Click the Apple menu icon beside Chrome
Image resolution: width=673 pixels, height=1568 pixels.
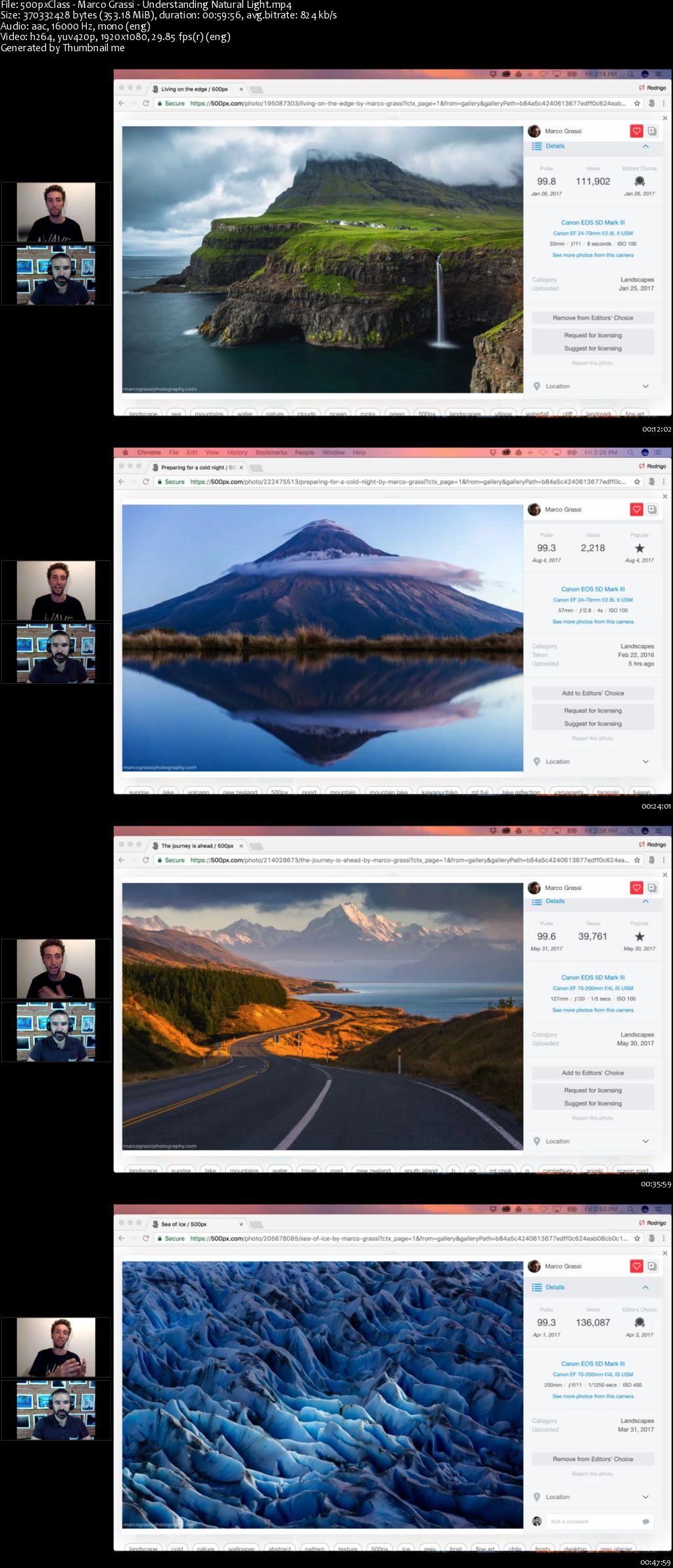point(126,453)
